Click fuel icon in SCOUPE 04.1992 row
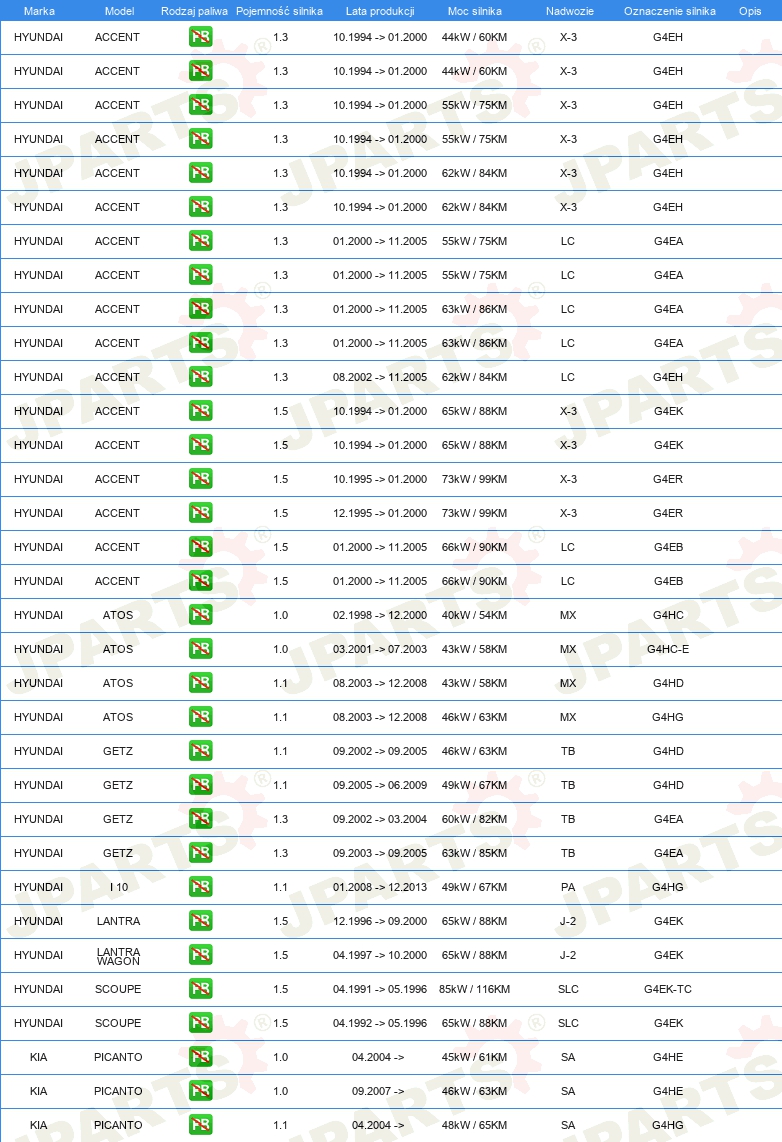This screenshot has height=1142, width=782. [x=201, y=1023]
